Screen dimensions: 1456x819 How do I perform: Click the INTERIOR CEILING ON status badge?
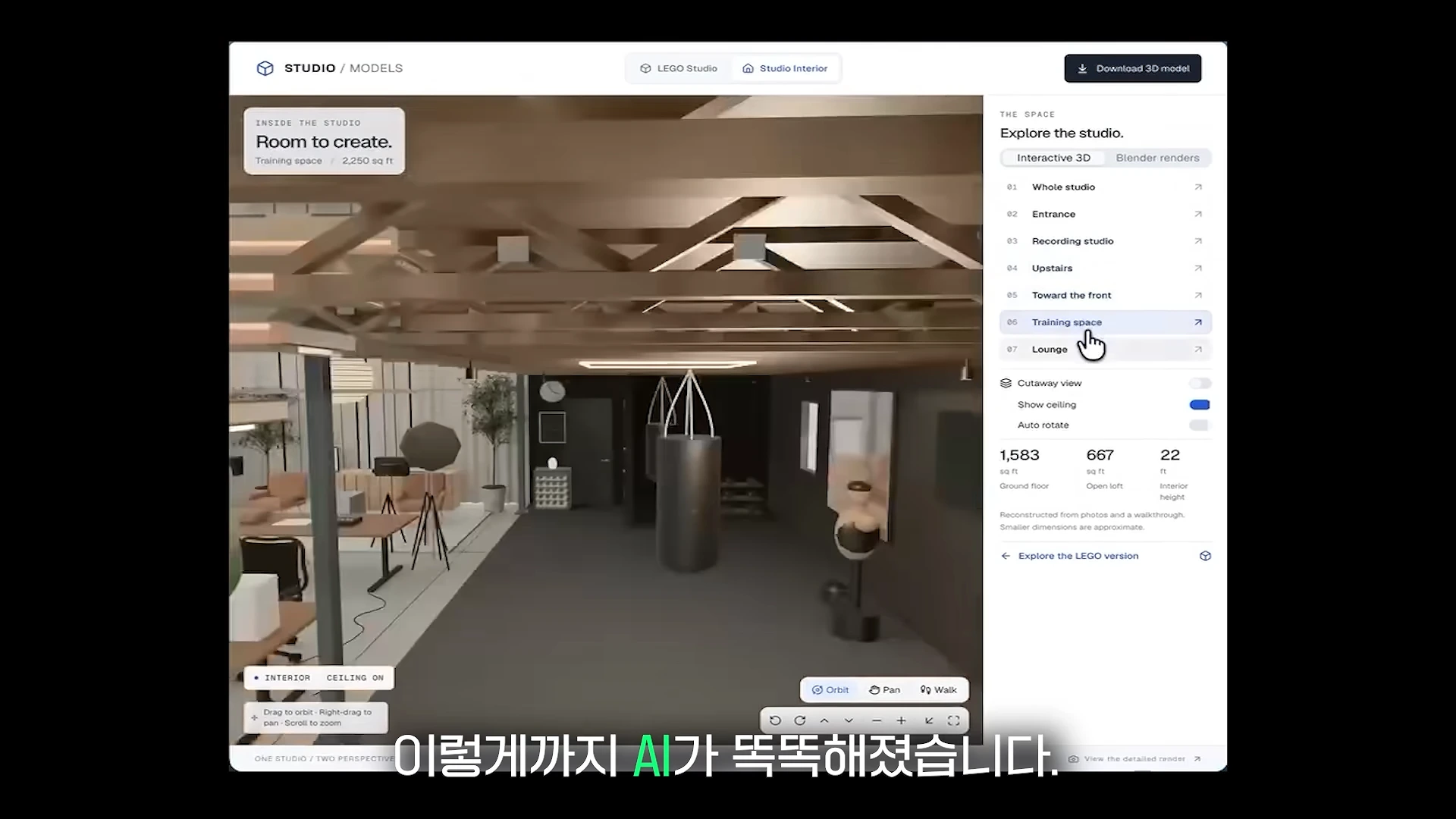tap(319, 678)
